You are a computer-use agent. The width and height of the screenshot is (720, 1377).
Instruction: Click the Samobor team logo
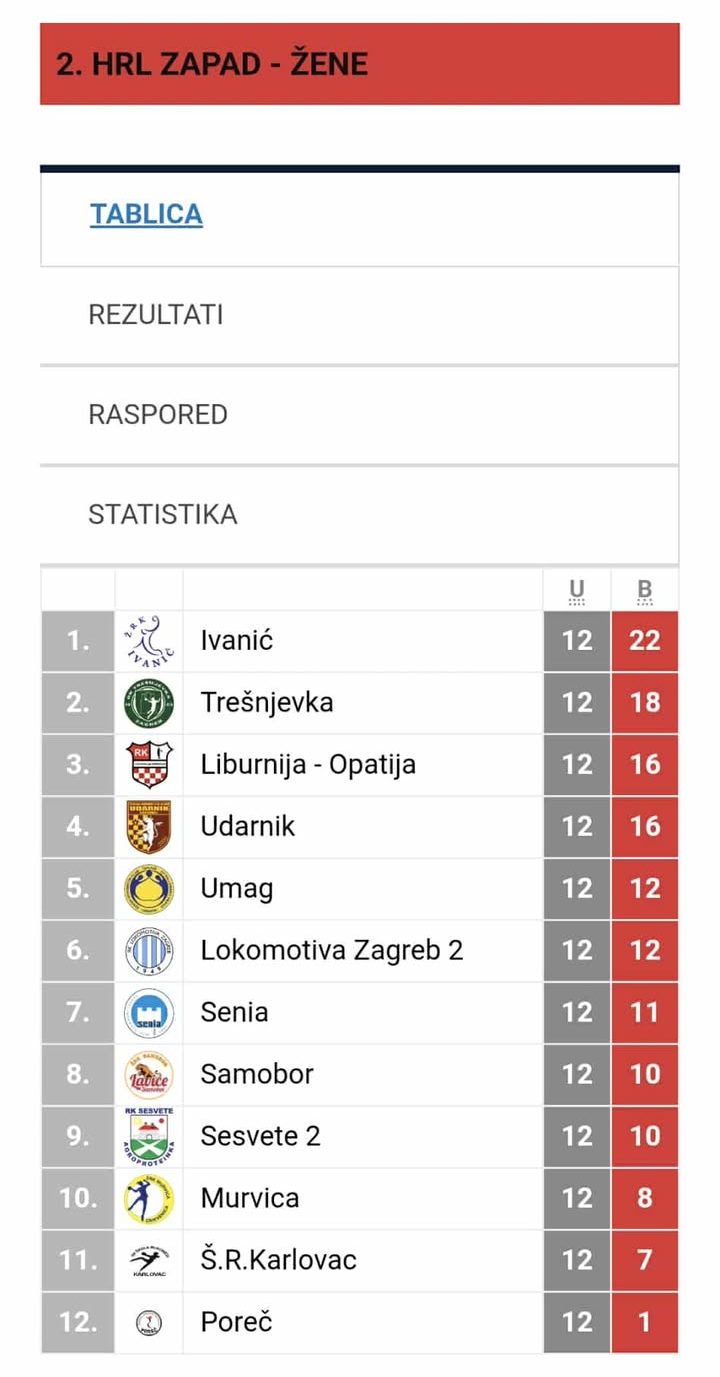149,1075
